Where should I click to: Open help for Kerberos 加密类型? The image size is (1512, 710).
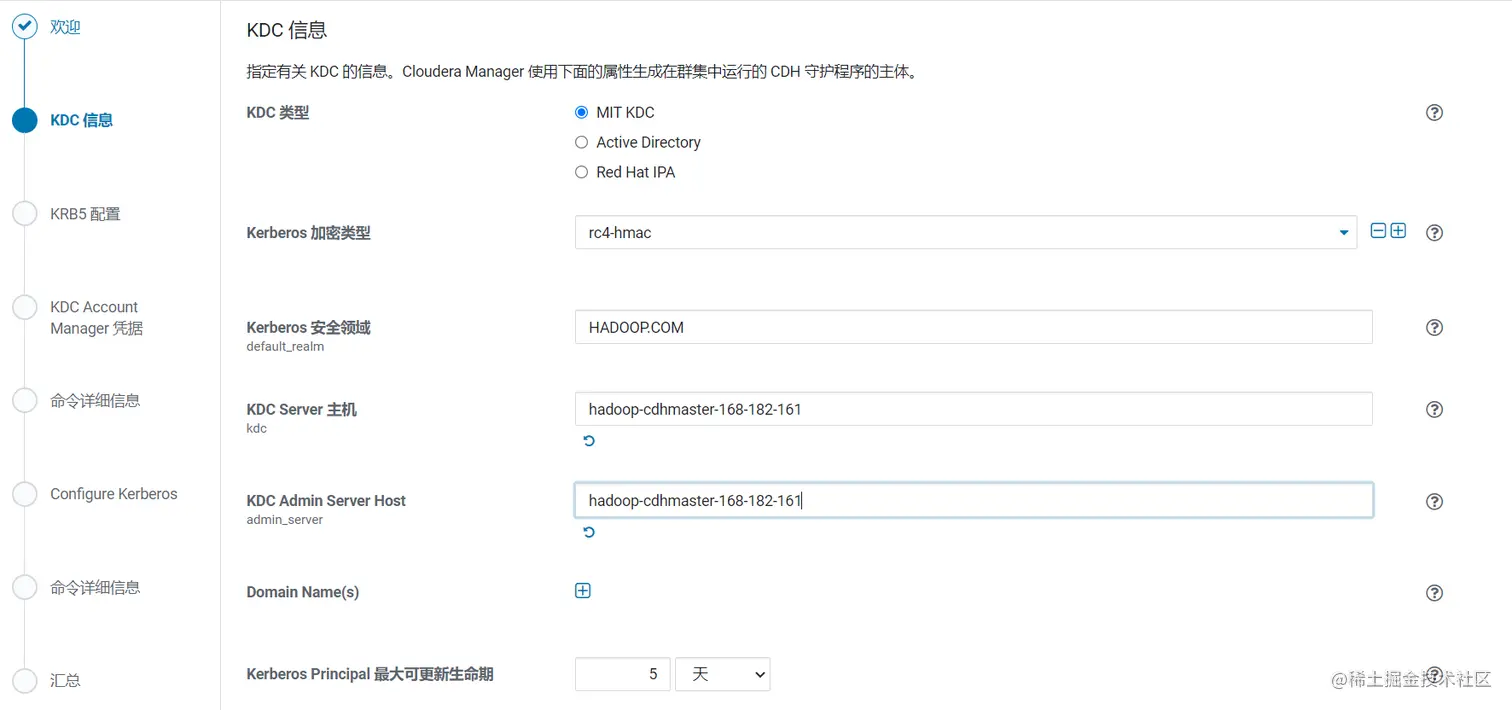click(x=1434, y=233)
